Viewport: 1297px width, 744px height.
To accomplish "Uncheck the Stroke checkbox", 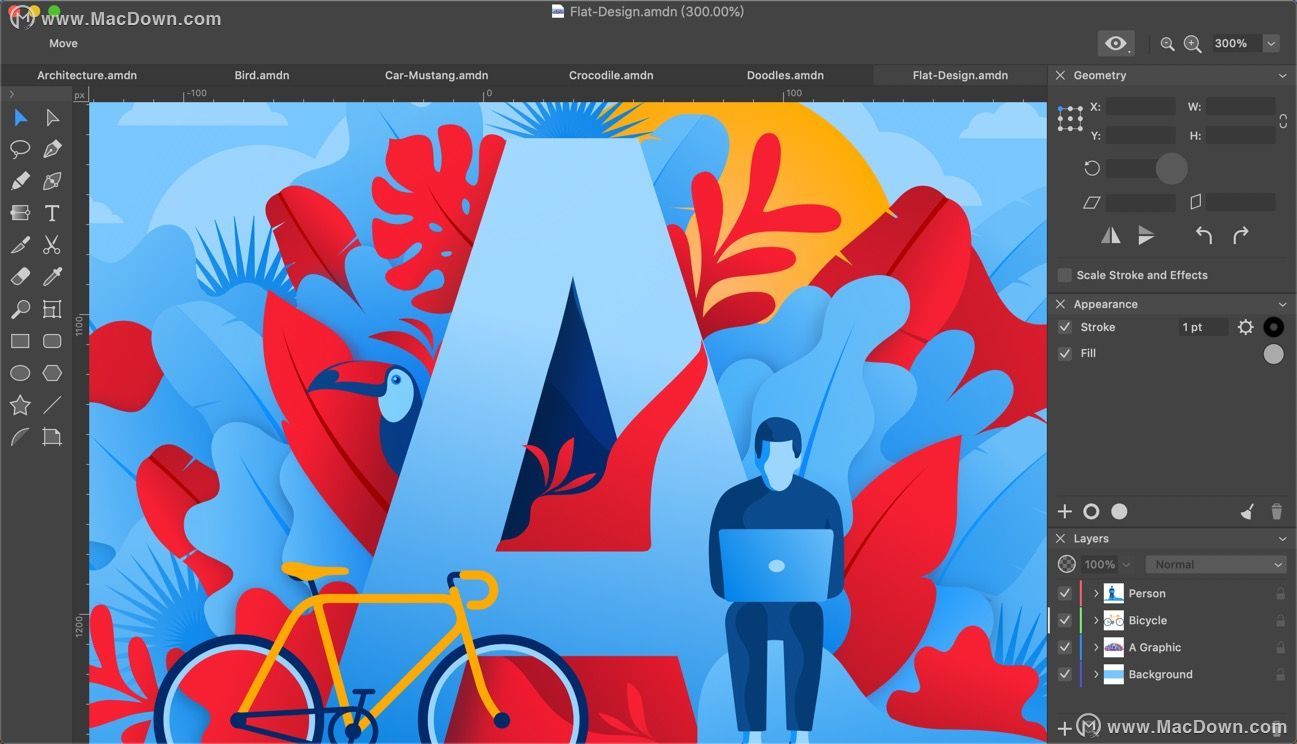I will click(x=1065, y=327).
